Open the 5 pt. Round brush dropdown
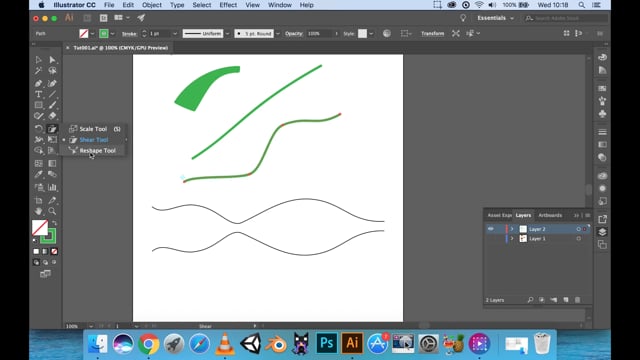 tap(278, 34)
